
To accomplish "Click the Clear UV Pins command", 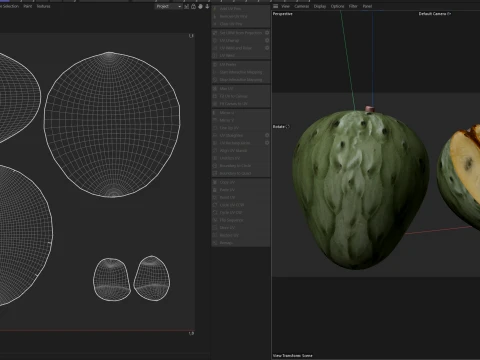I will (x=241, y=24).
